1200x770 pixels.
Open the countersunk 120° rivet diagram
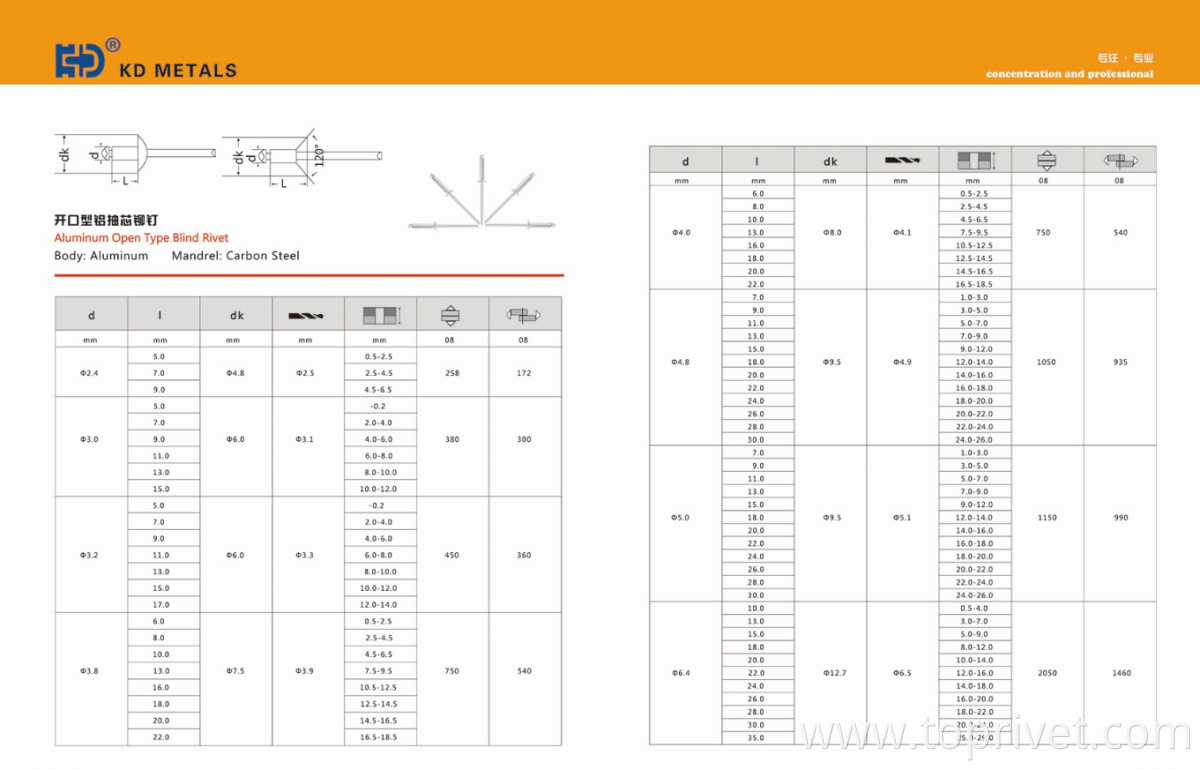pos(302,158)
